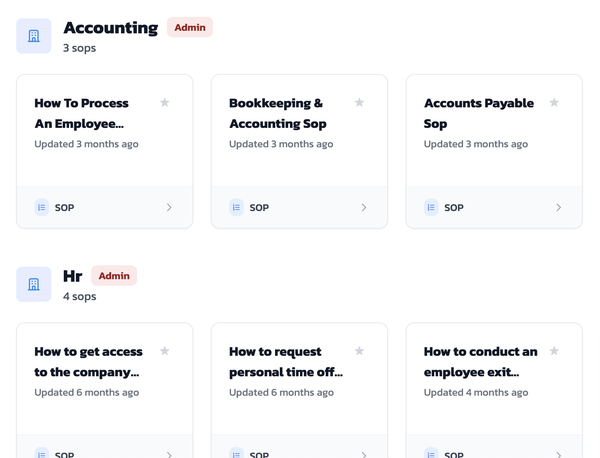Open the Accounting department heading

(x=110, y=28)
